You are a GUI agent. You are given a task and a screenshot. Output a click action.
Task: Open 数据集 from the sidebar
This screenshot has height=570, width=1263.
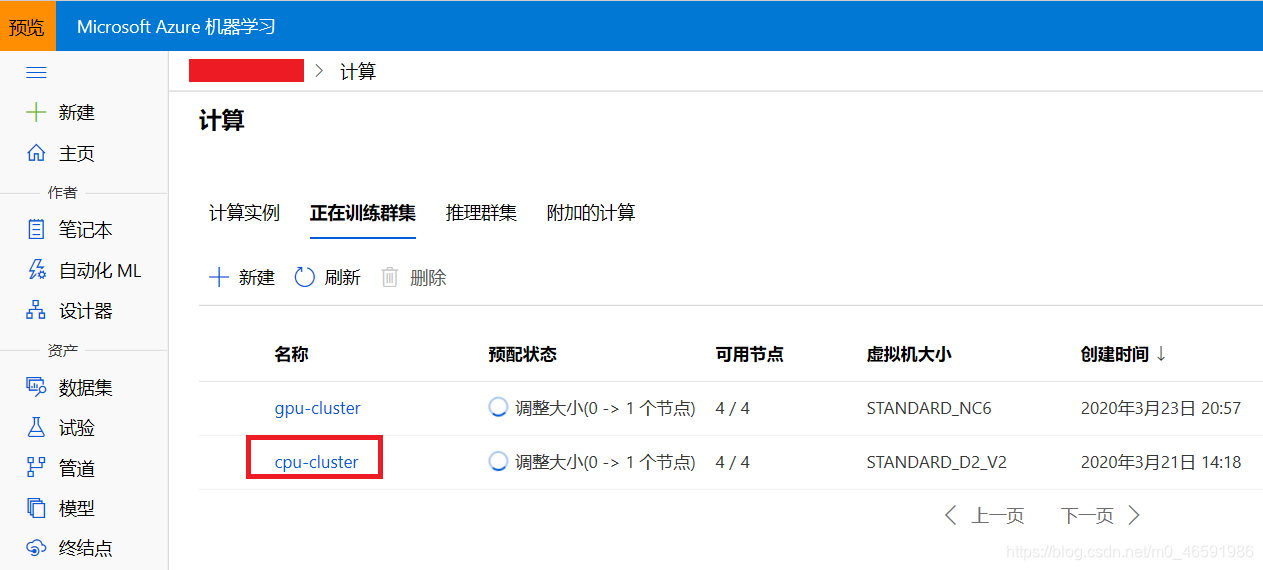pos(86,387)
